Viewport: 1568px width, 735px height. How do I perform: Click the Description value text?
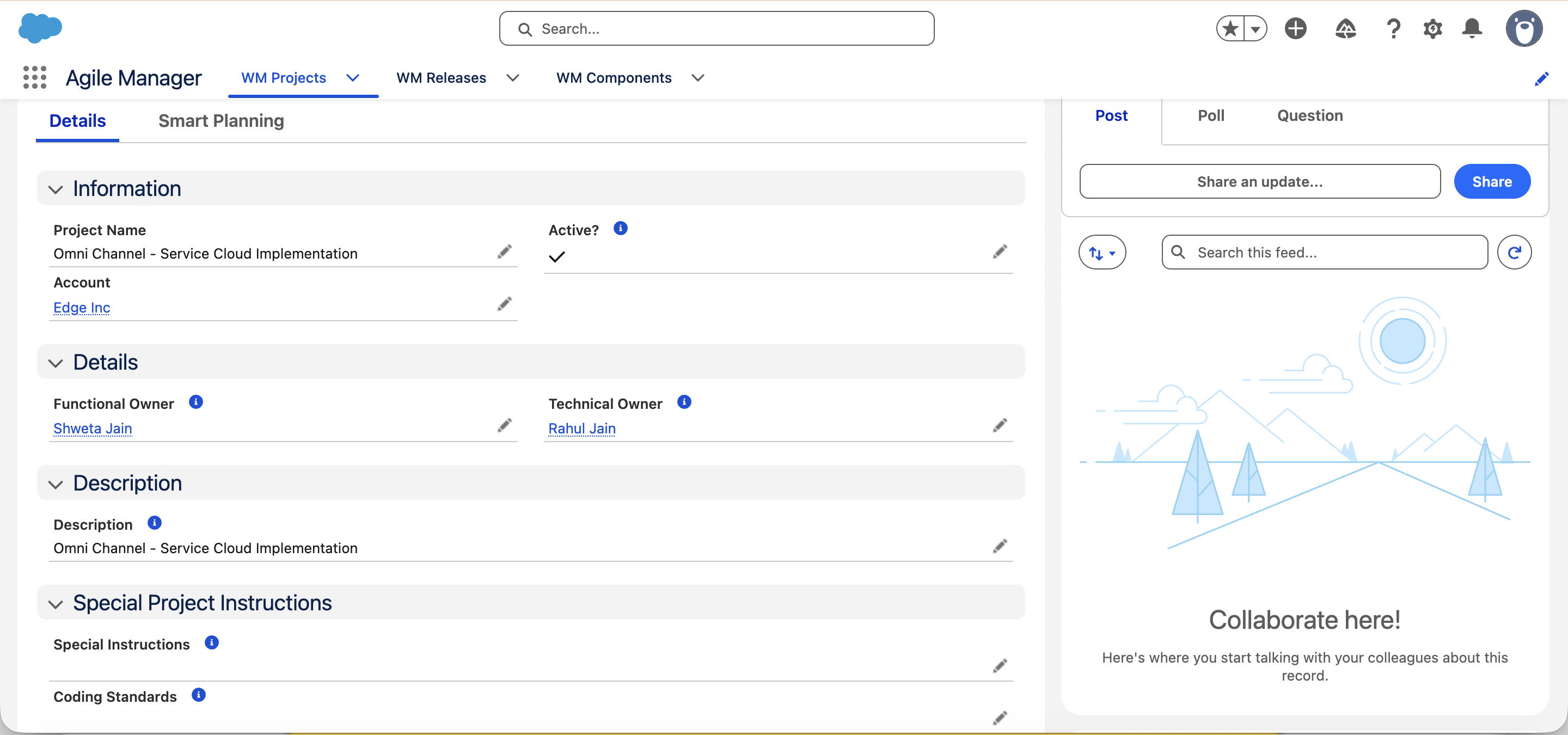pos(206,548)
